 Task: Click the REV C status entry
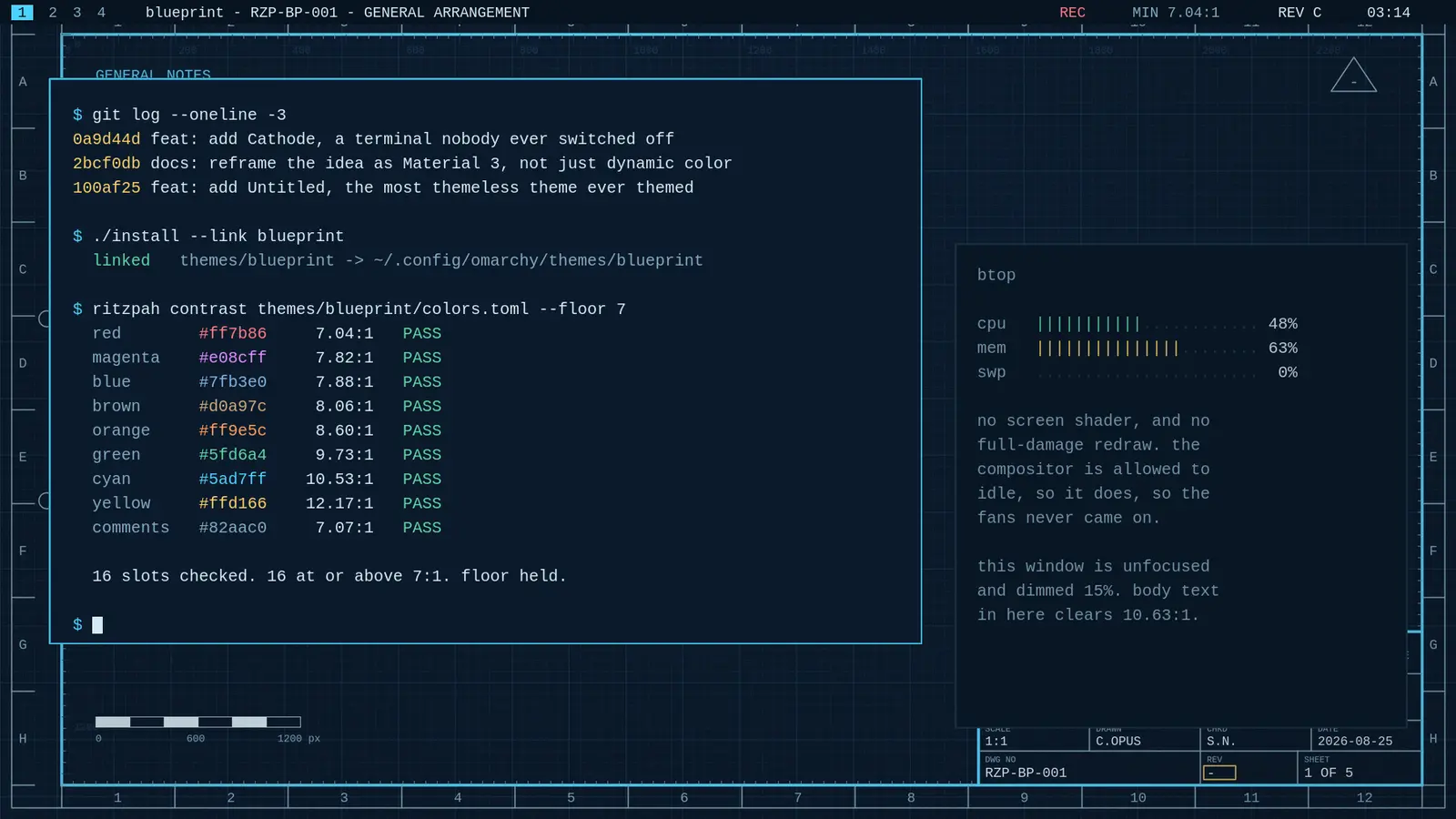[1299, 13]
